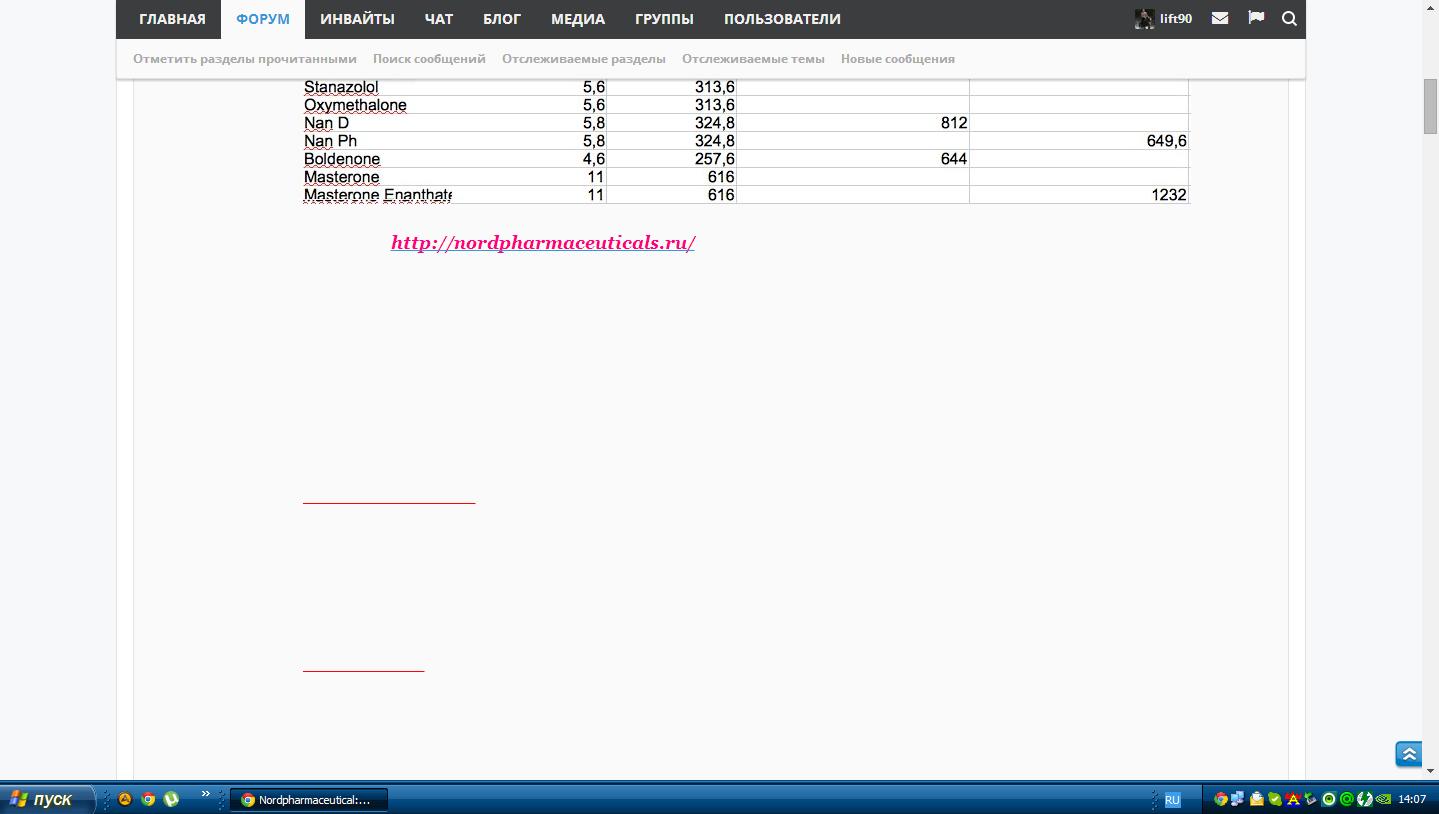Select the ПОЛЬЗОВАТЕЛИ menu item
The height and width of the screenshot is (814, 1439).
point(782,19)
